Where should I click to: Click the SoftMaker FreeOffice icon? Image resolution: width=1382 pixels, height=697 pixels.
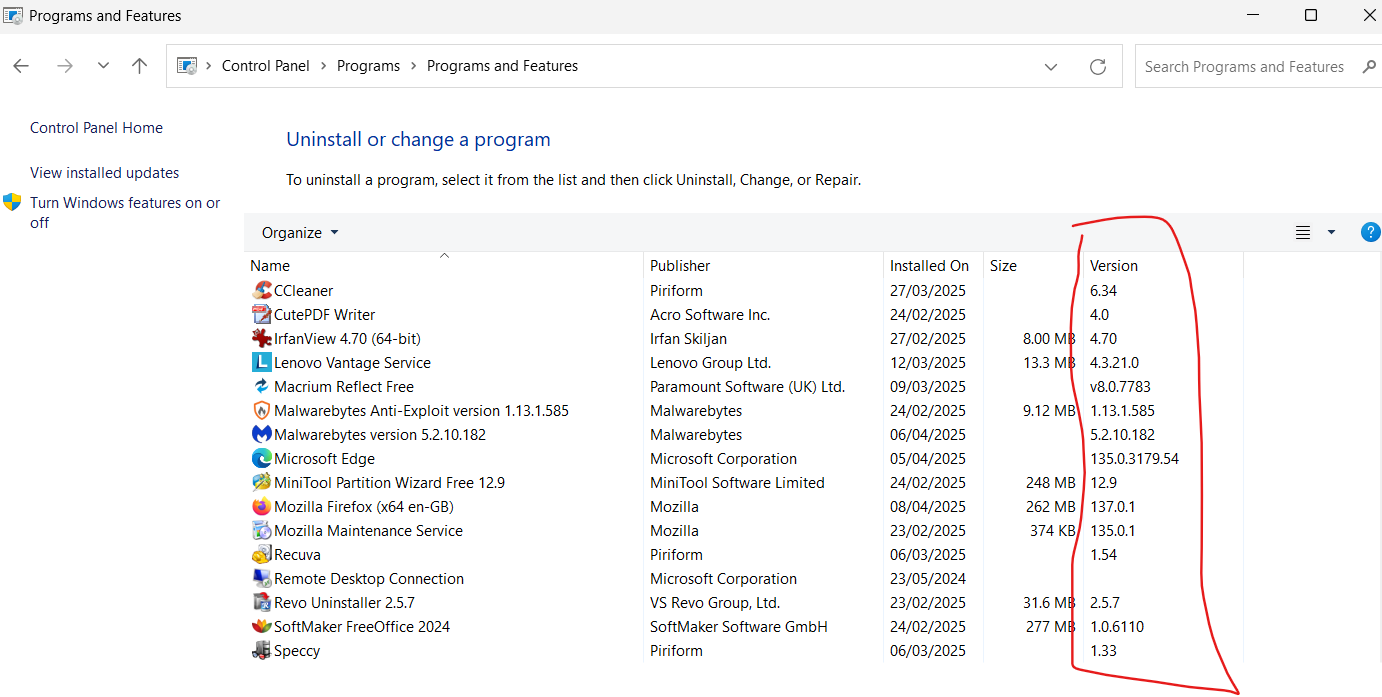point(262,626)
